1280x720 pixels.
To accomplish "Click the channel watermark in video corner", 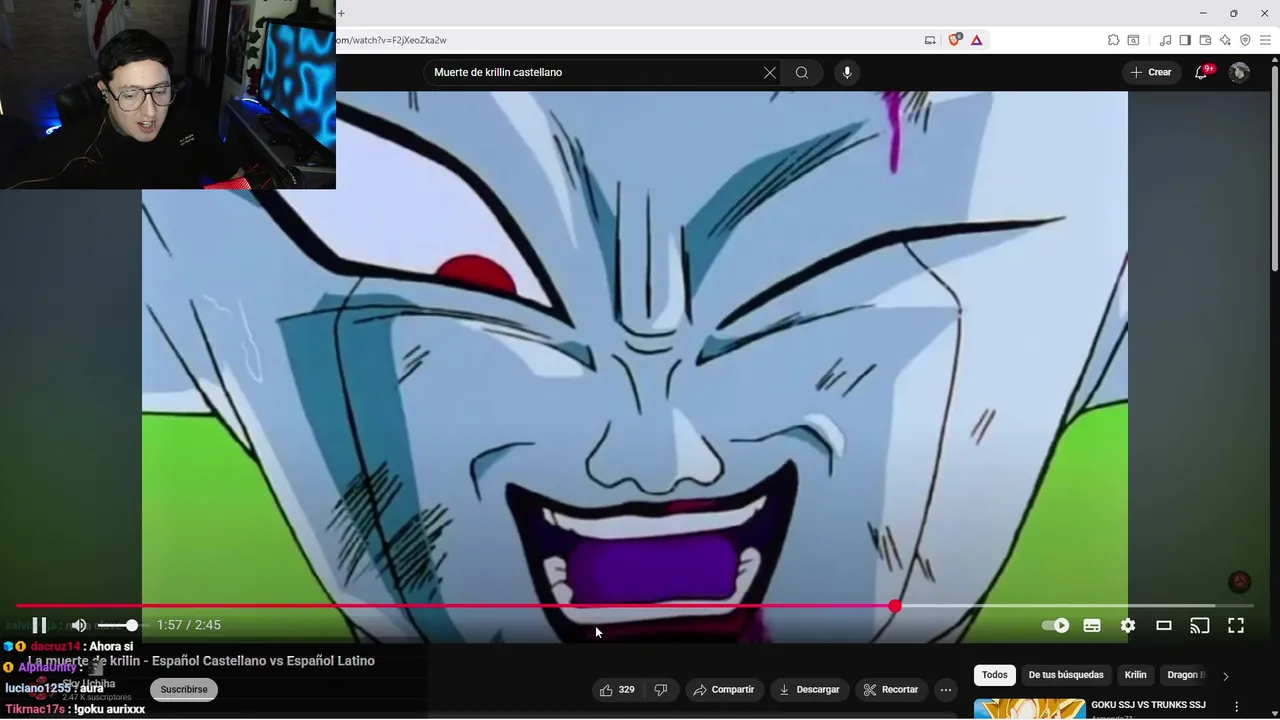I will (1239, 582).
